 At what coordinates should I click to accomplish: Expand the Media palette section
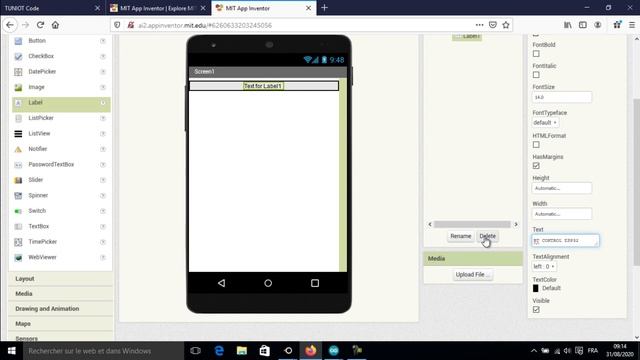point(60,294)
